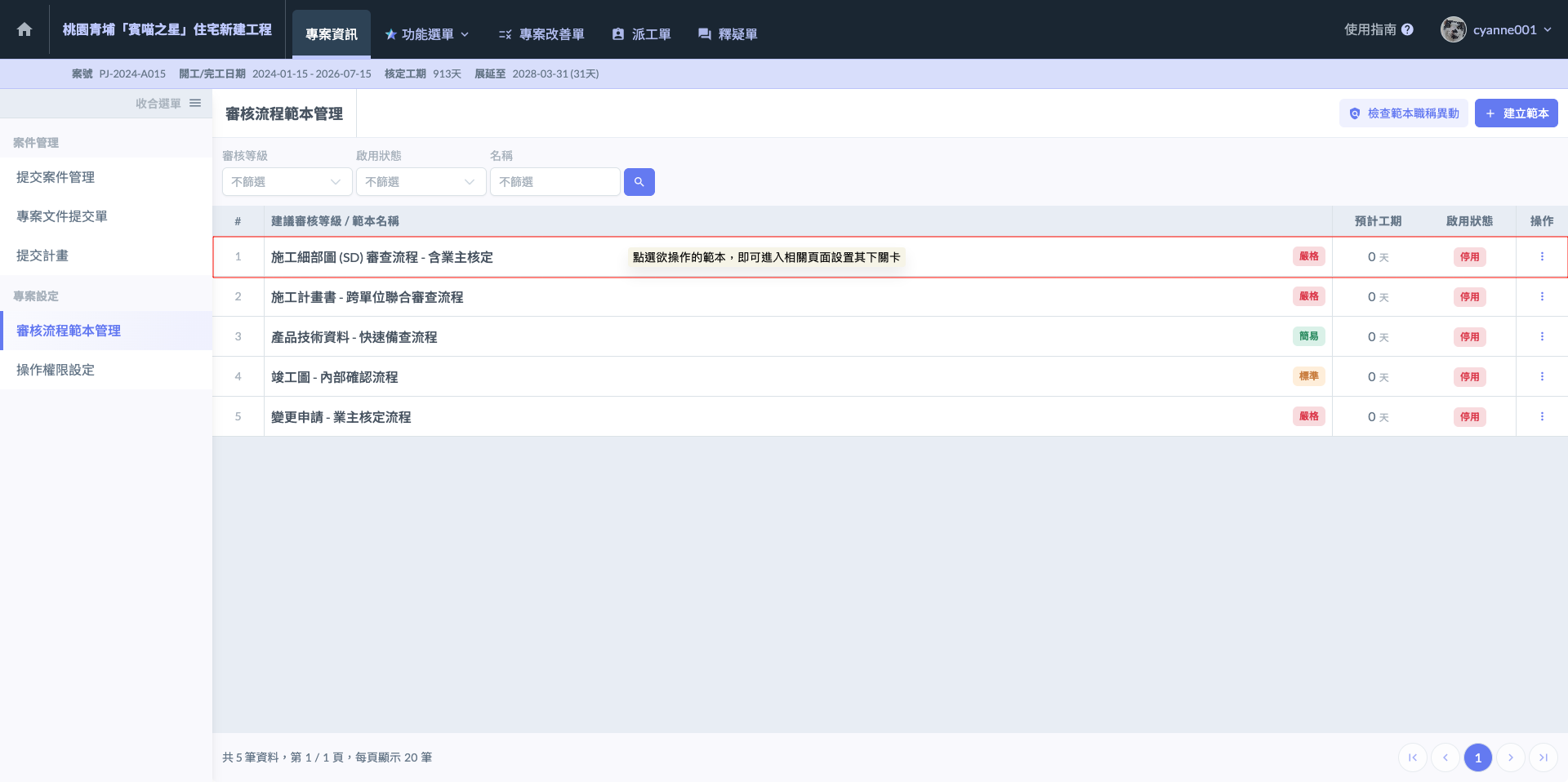The image size is (1568, 782).
Task: Go to previous page arrow
Action: tap(1445, 758)
